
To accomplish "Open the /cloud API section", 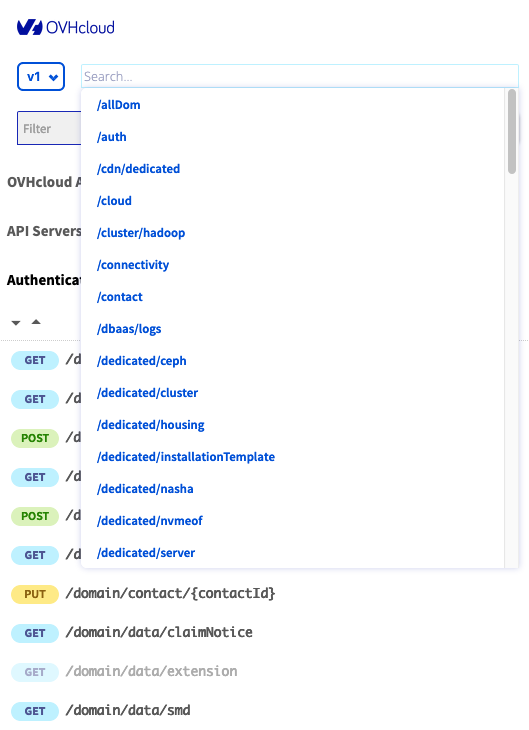I will 114,201.
